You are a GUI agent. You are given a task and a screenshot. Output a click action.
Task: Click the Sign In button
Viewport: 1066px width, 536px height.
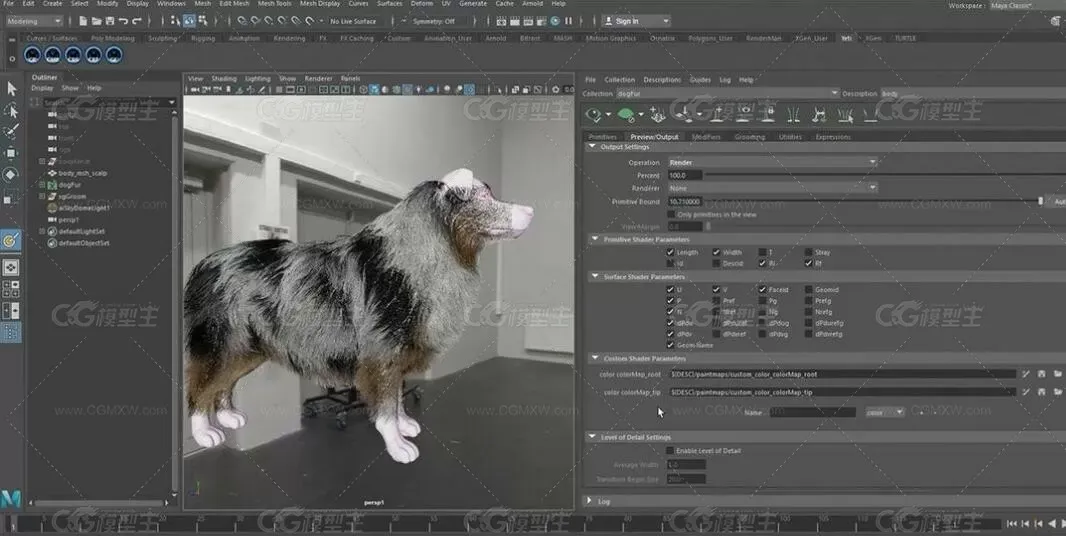click(636, 21)
